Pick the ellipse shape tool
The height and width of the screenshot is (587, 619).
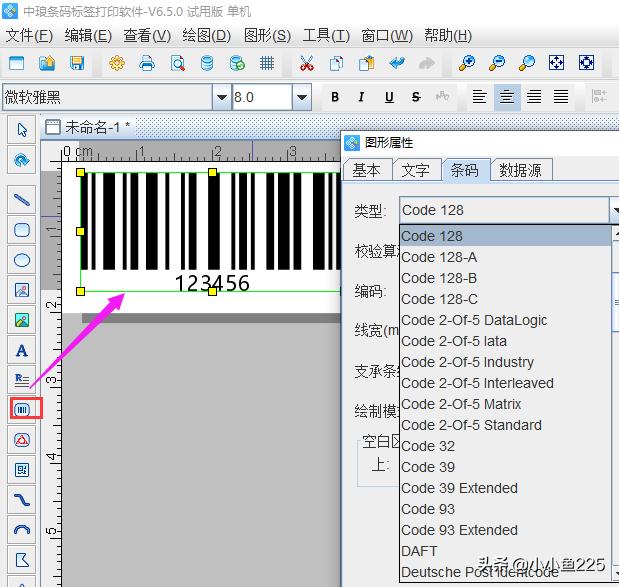(x=21, y=260)
